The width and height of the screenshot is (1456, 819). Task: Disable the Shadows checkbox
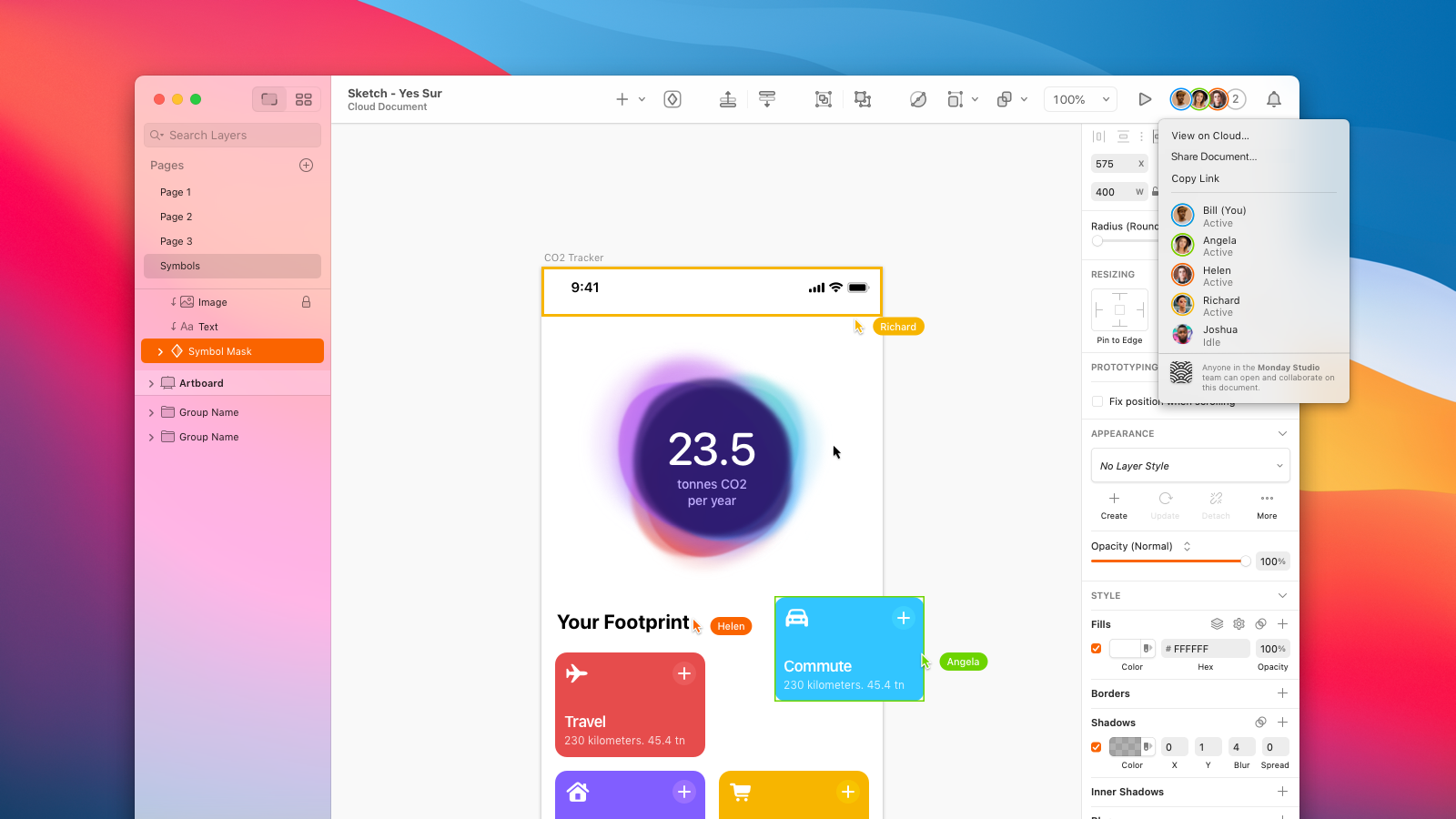coord(1097,747)
